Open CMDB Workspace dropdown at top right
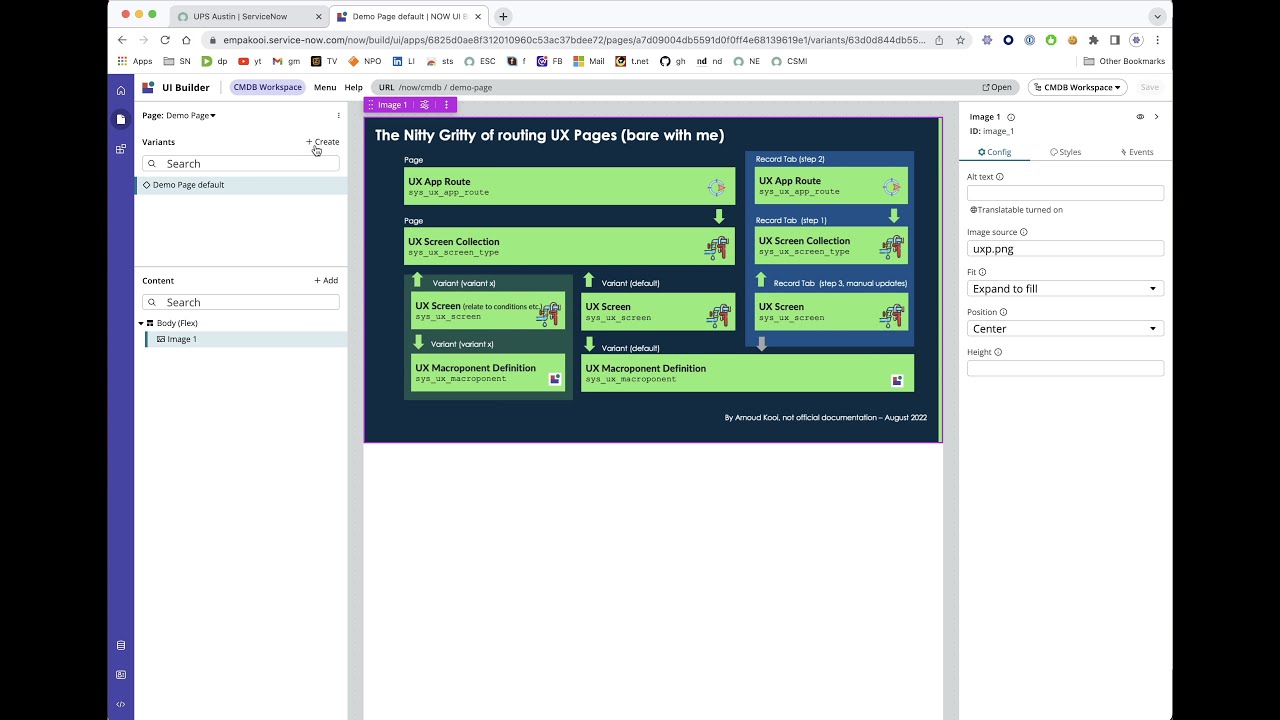The image size is (1280, 720). point(1077,87)
